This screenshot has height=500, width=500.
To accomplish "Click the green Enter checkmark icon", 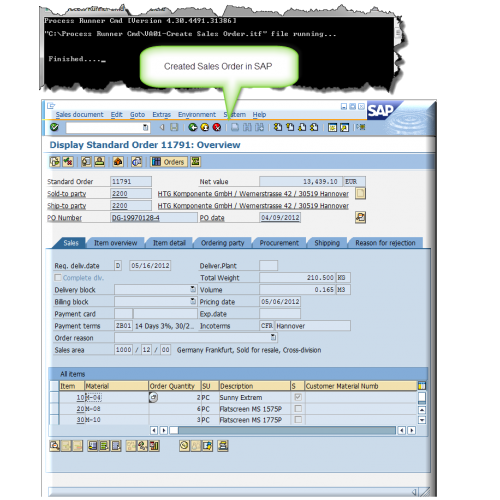I will pos(54,127).
